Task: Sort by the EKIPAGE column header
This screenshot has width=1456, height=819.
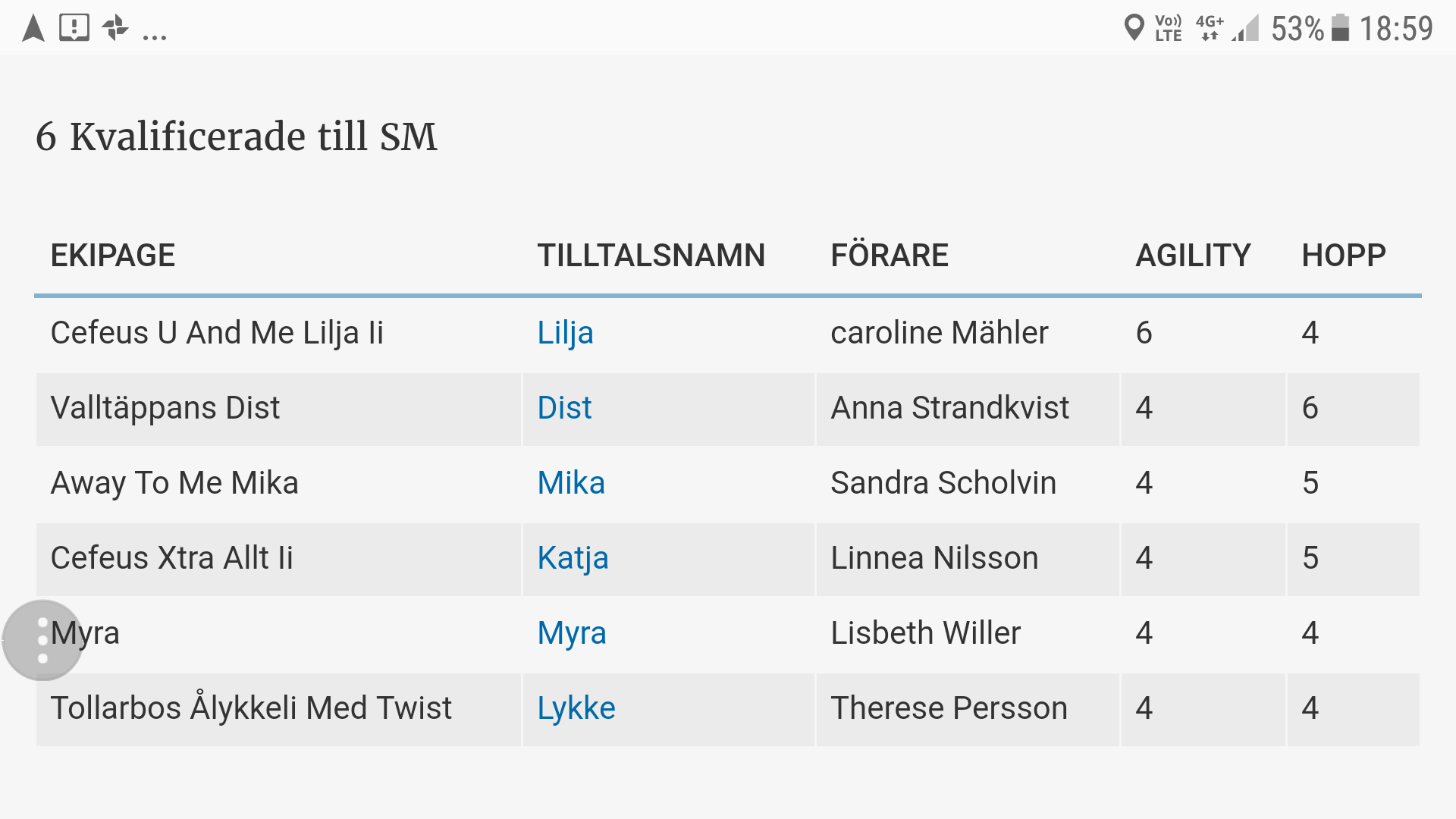Action: [113, 256]
